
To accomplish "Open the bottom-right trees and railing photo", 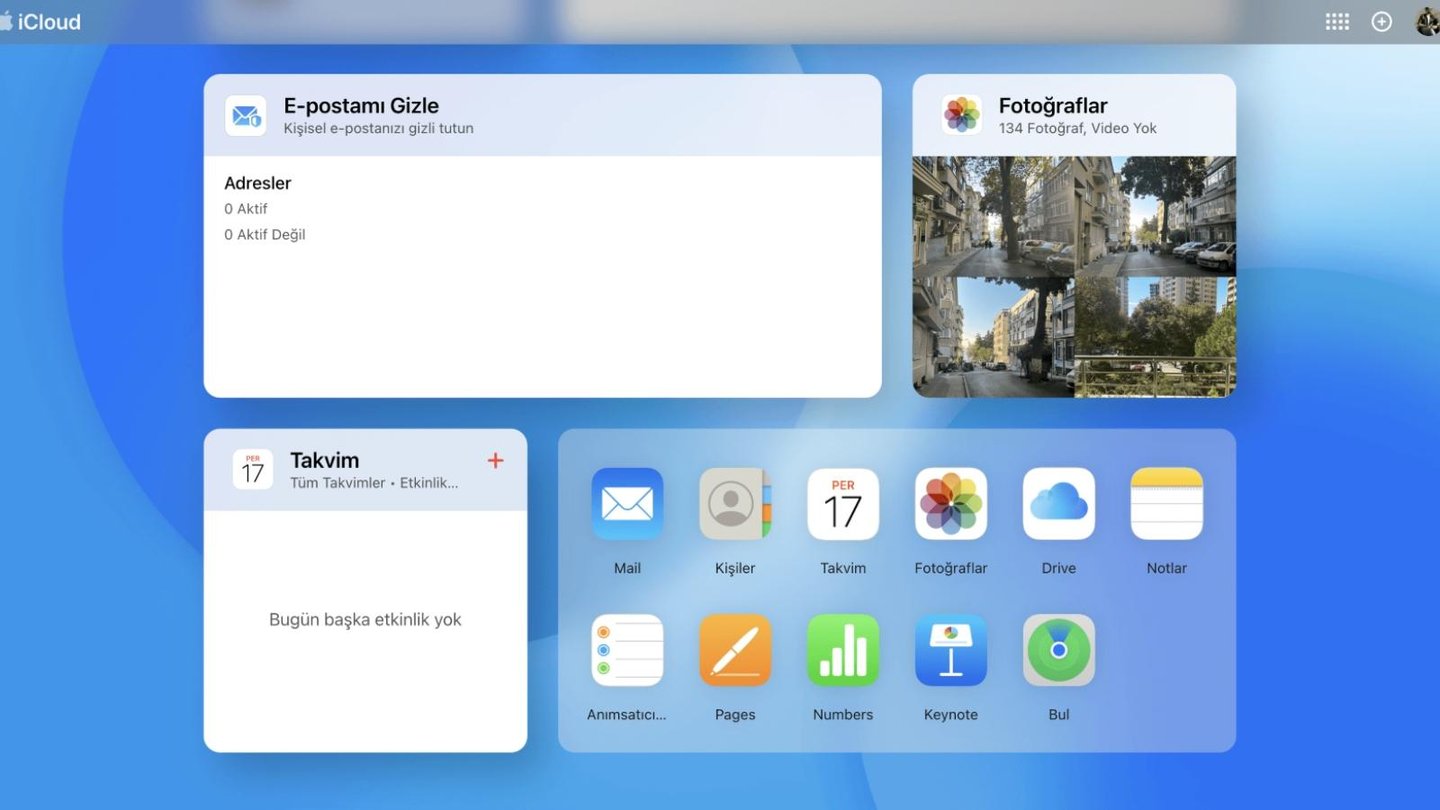I will (x=1156, y=338).
